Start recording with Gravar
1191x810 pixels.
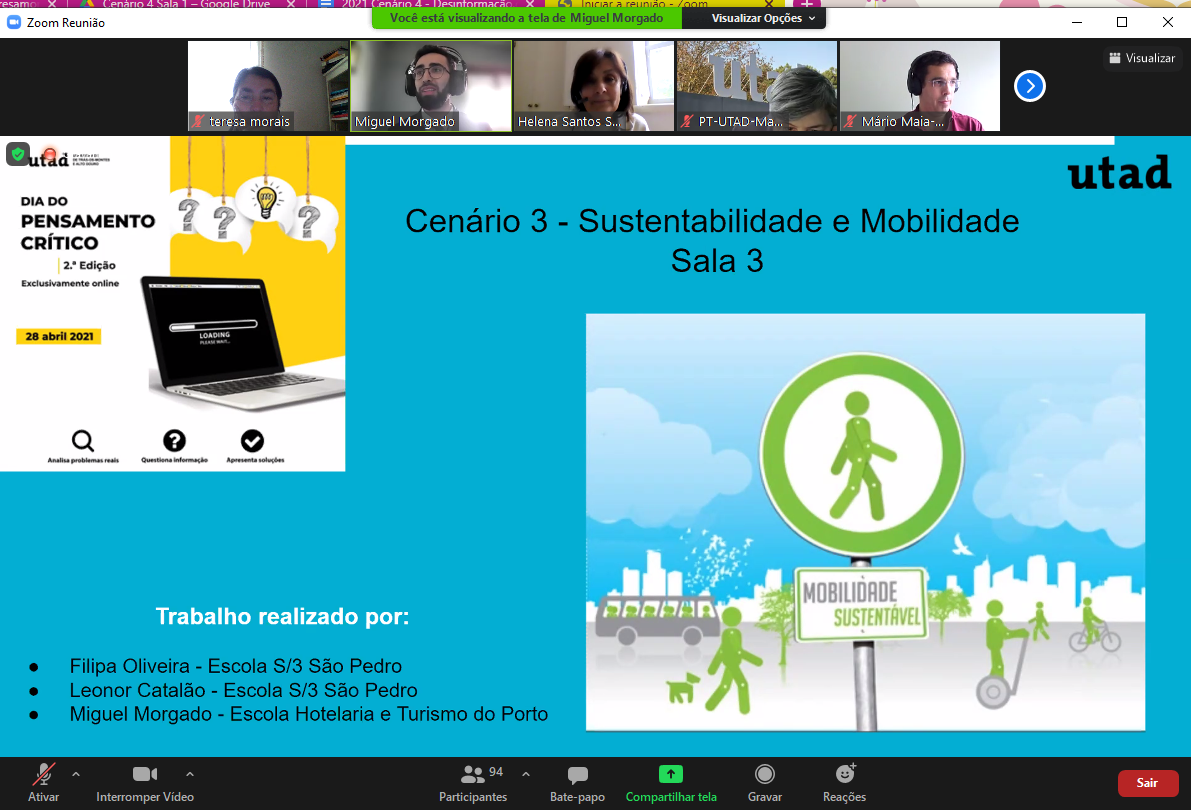click(764, 783)
